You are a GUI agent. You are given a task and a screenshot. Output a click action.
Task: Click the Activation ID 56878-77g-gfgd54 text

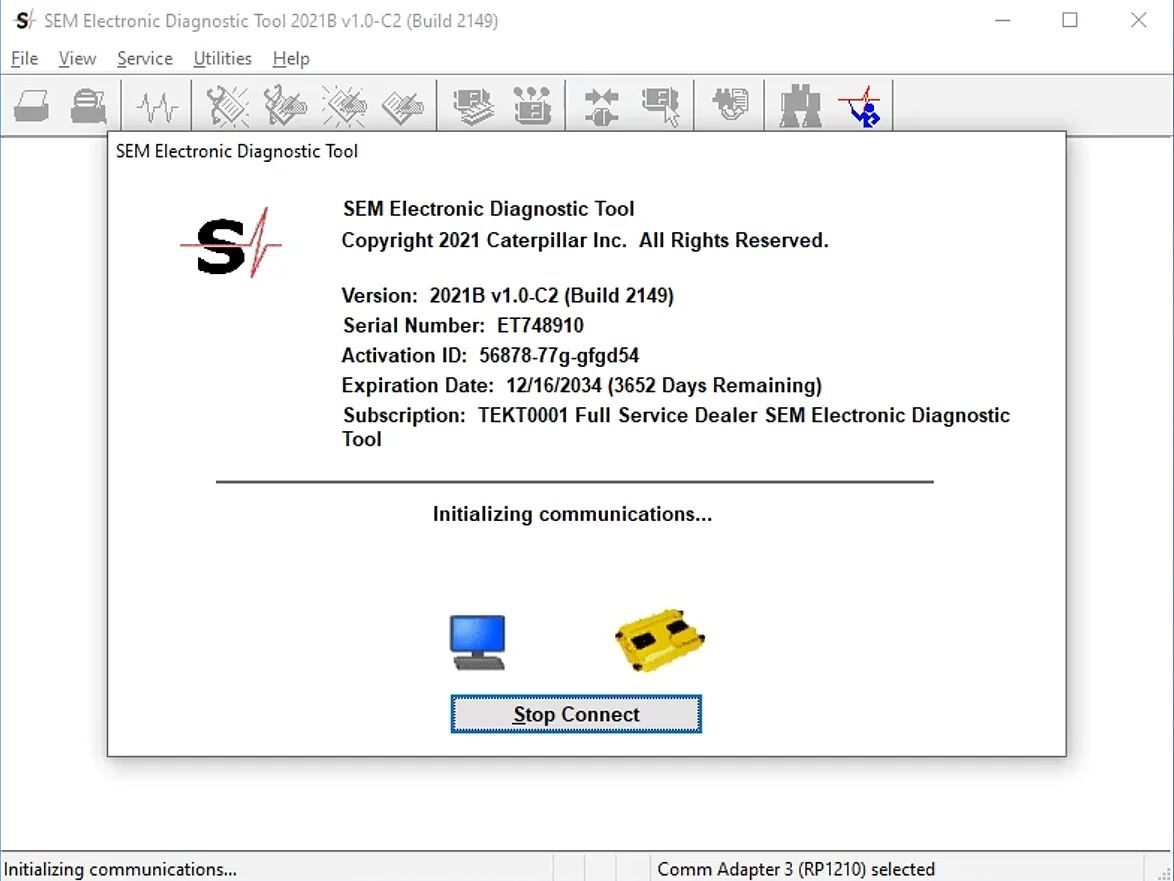tap(490, 356)
